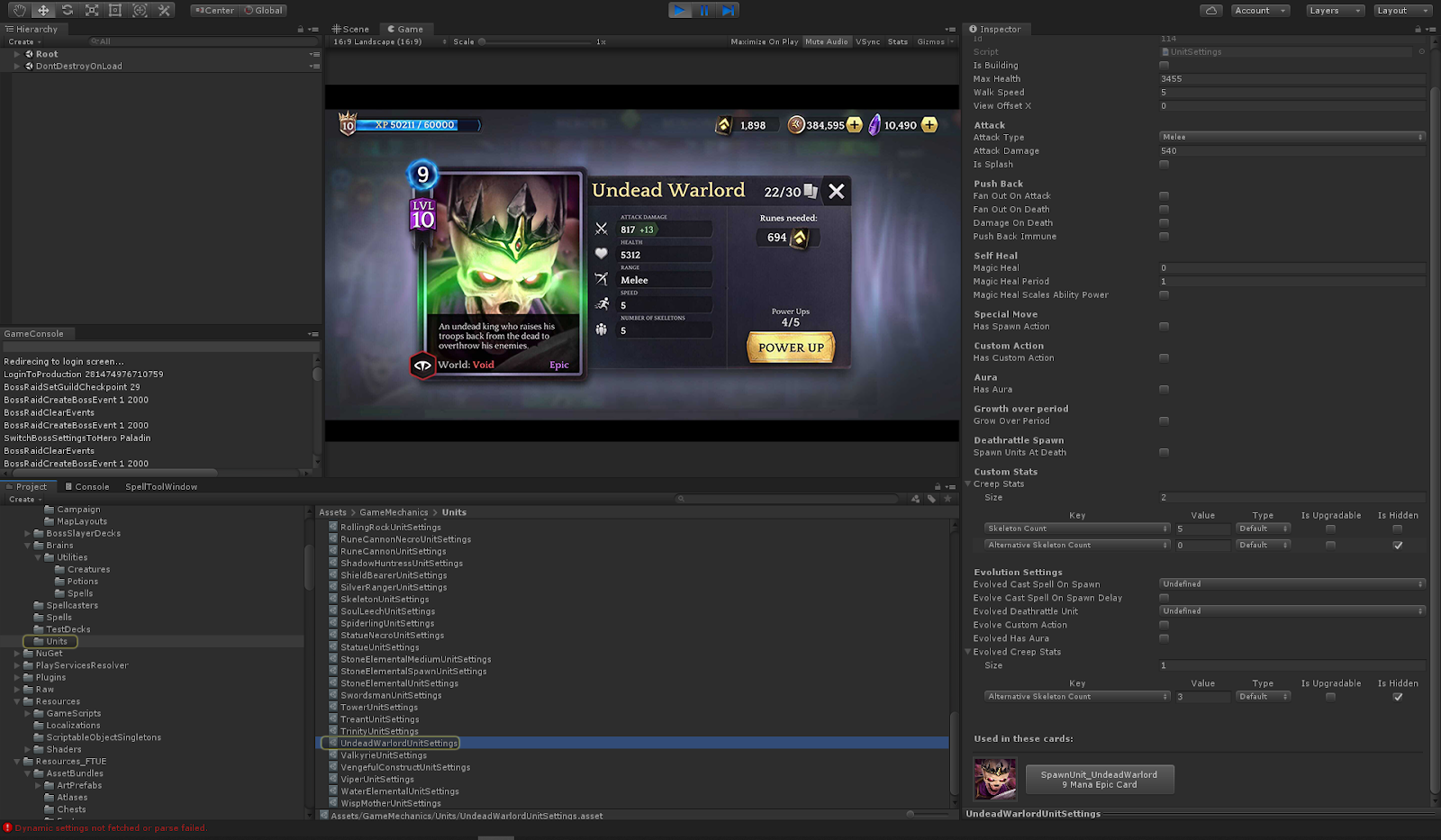The width and height of the screenshot is (1441, 840).
Task: Select the Inspector tab
Action: coord(995,30)
